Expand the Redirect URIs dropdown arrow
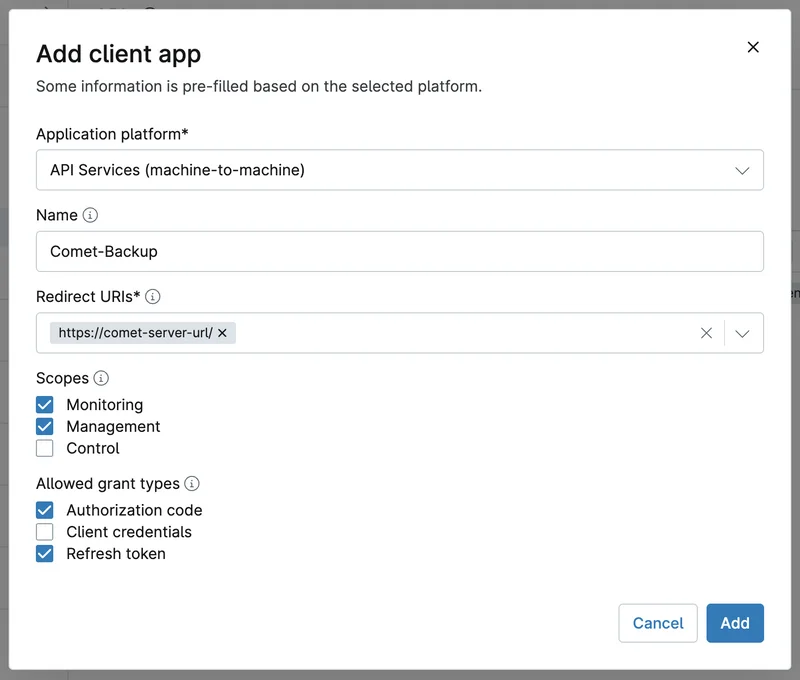The image size is (800, 680). (742, 333)
